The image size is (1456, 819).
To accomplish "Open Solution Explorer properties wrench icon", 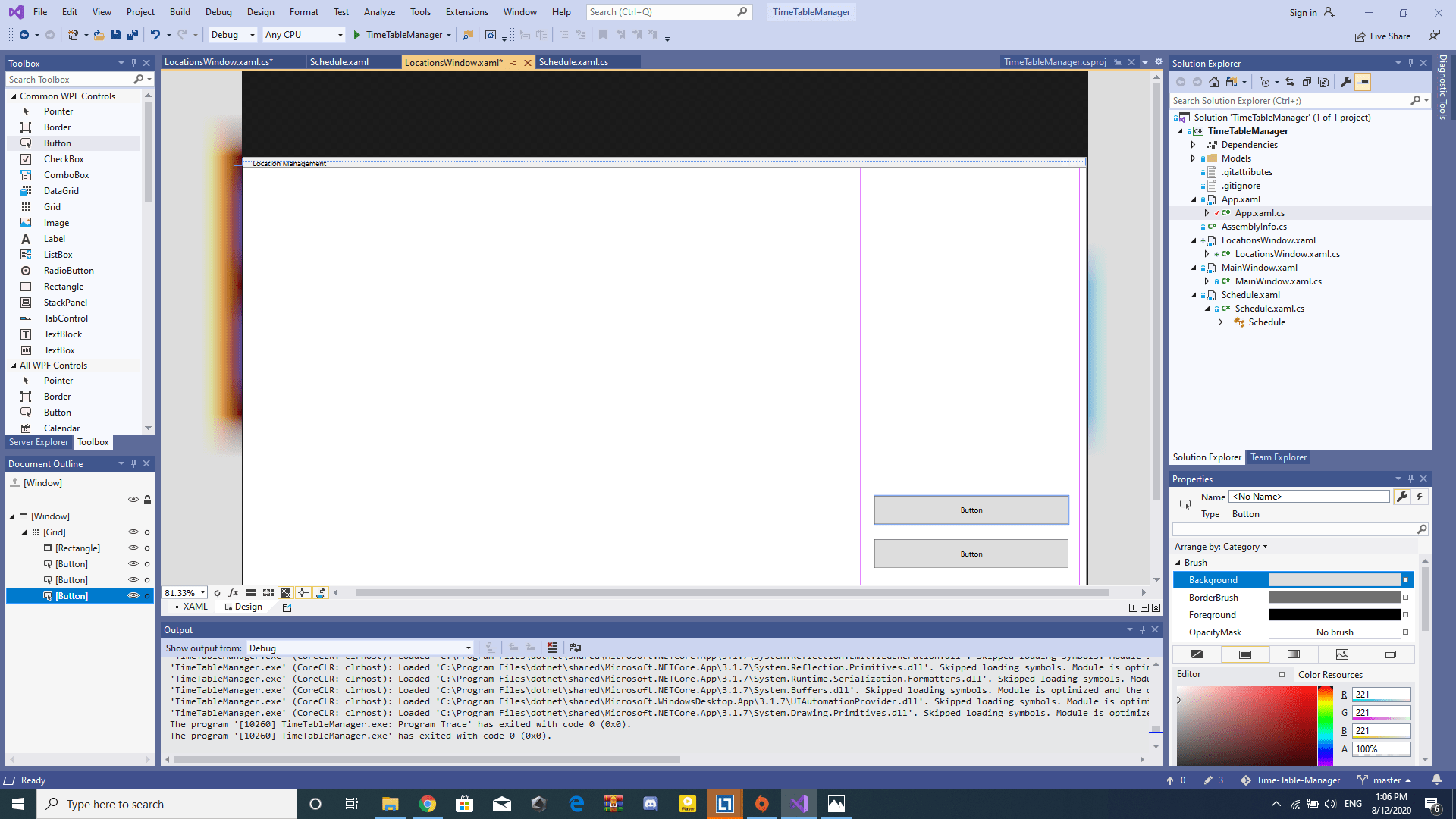I will coord(1345,82).
